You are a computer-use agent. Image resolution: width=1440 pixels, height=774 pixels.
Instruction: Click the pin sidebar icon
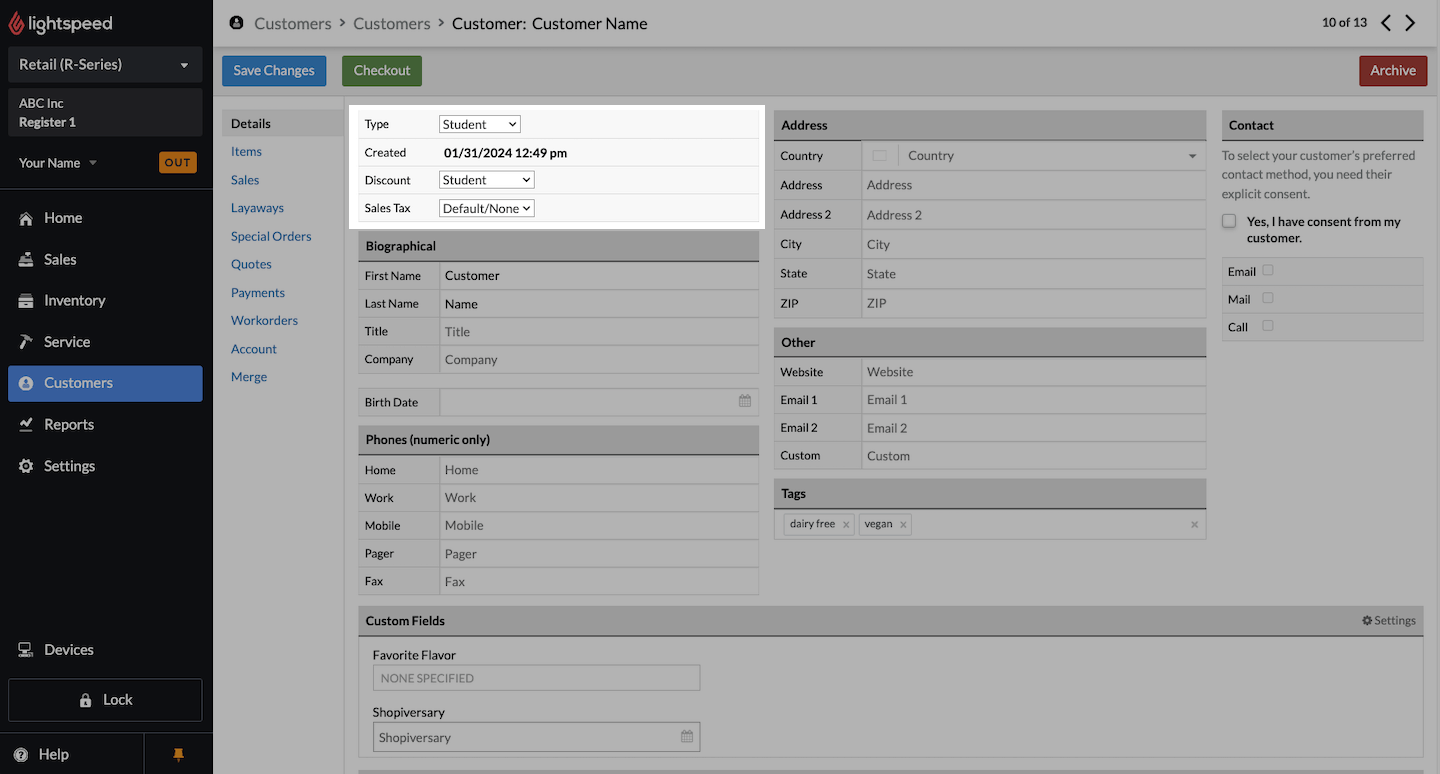pyautogui.click(x=179, y=754)
